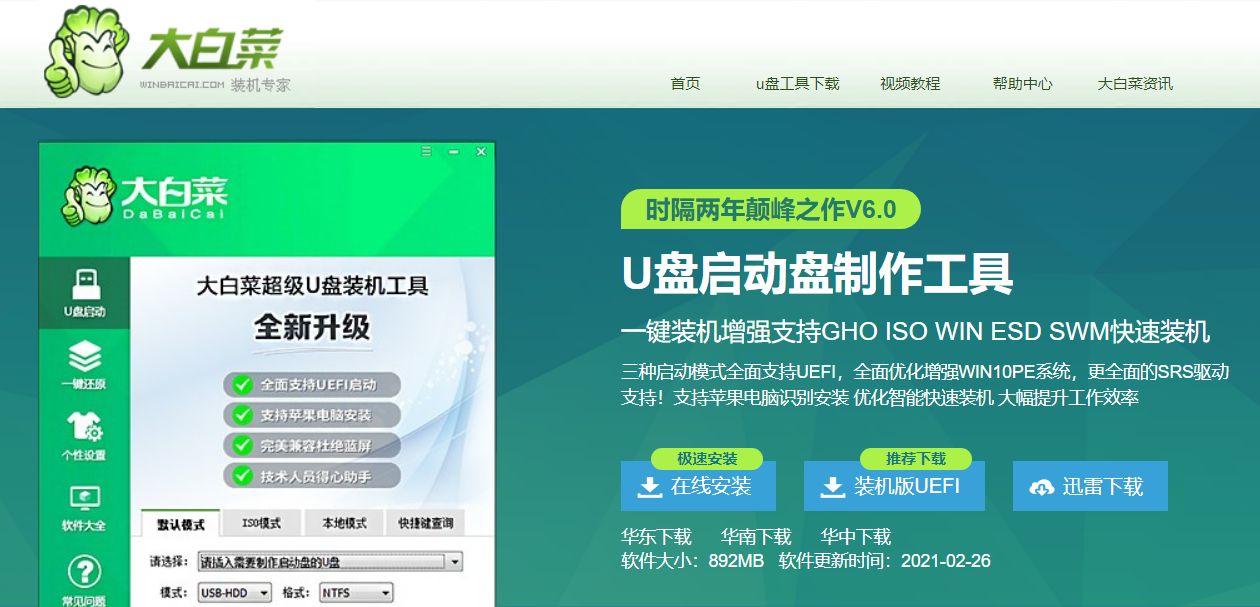
Task: Click the 完美兼容杜绝蓝屏 check icon
Action: 242,444
